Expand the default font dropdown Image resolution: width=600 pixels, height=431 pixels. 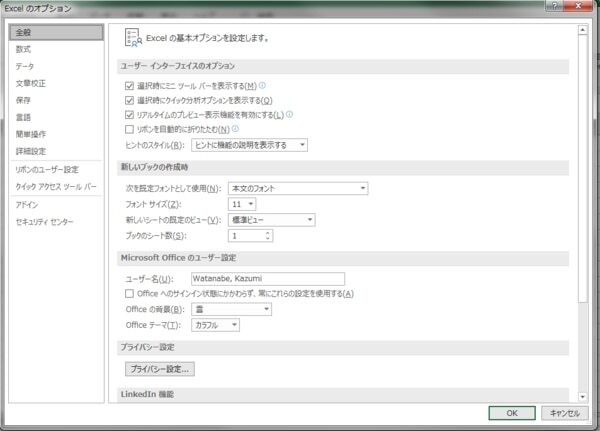[298, 188]
